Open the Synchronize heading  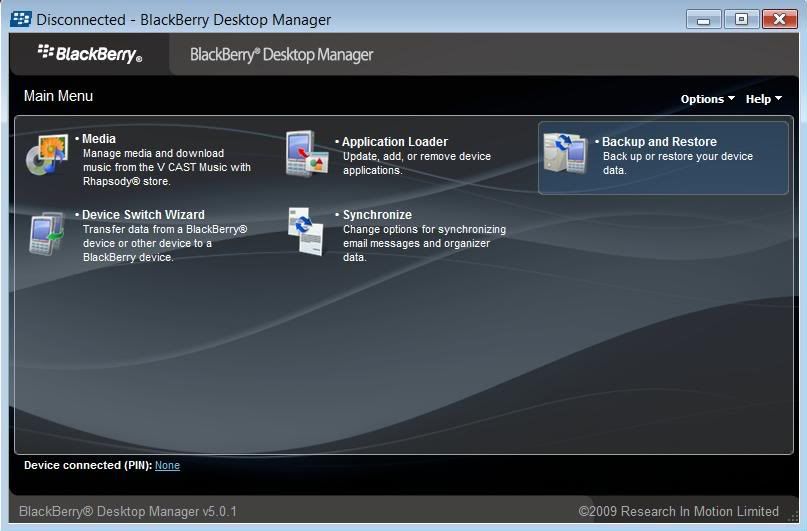tap(377, 215)
